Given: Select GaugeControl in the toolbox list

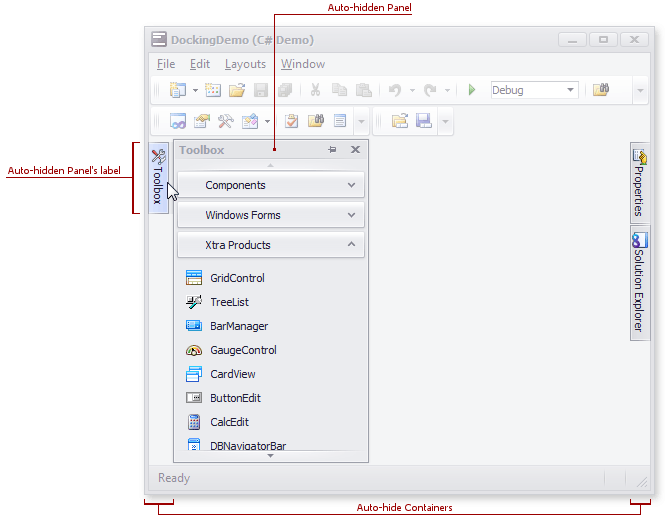Looking at the screenshot, I should [243, 350].
